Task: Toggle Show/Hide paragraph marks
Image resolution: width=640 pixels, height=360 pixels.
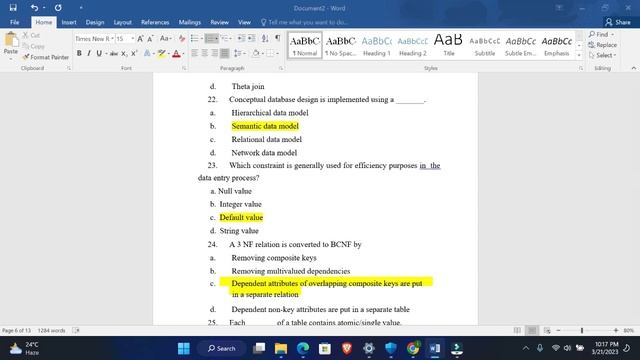Action: click(278, 38)
